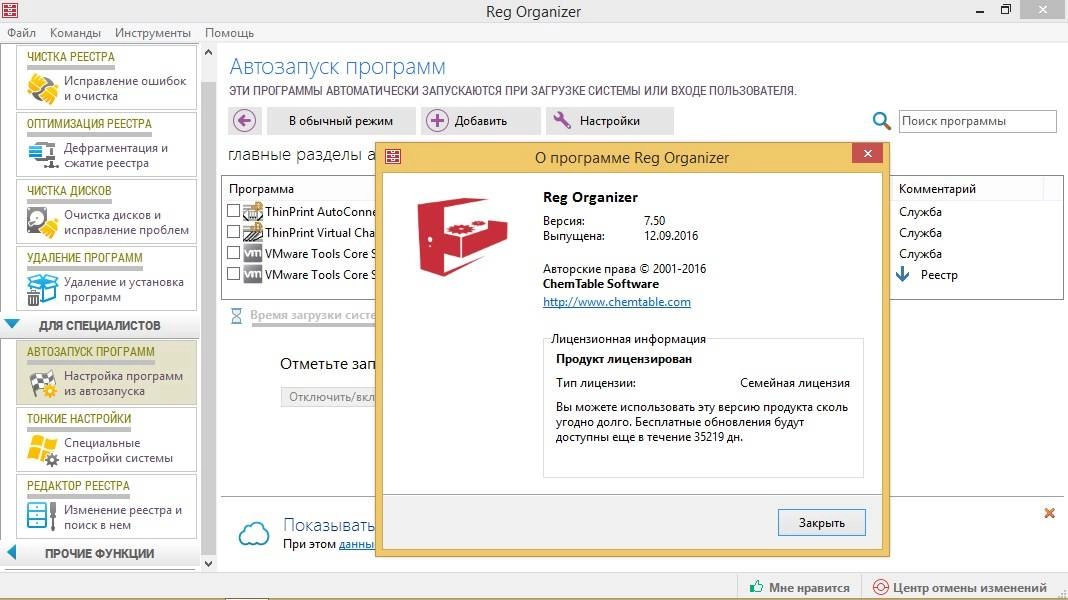1068x600 pixels.
Task: Click the Добавить button
Action: tap(480, 121)
